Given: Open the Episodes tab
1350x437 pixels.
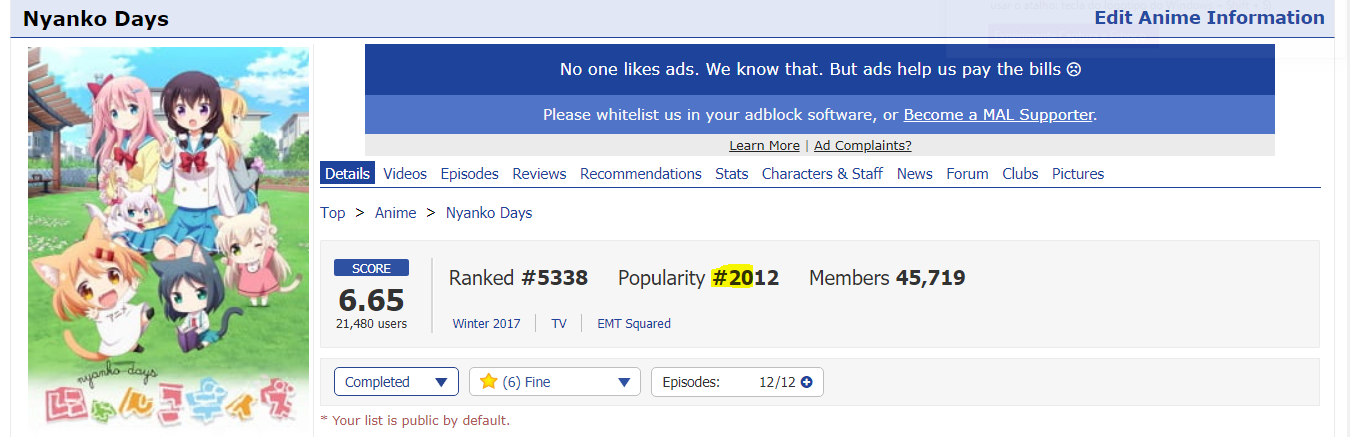Looking at the screenshot, I should click(x=469, y=173).
